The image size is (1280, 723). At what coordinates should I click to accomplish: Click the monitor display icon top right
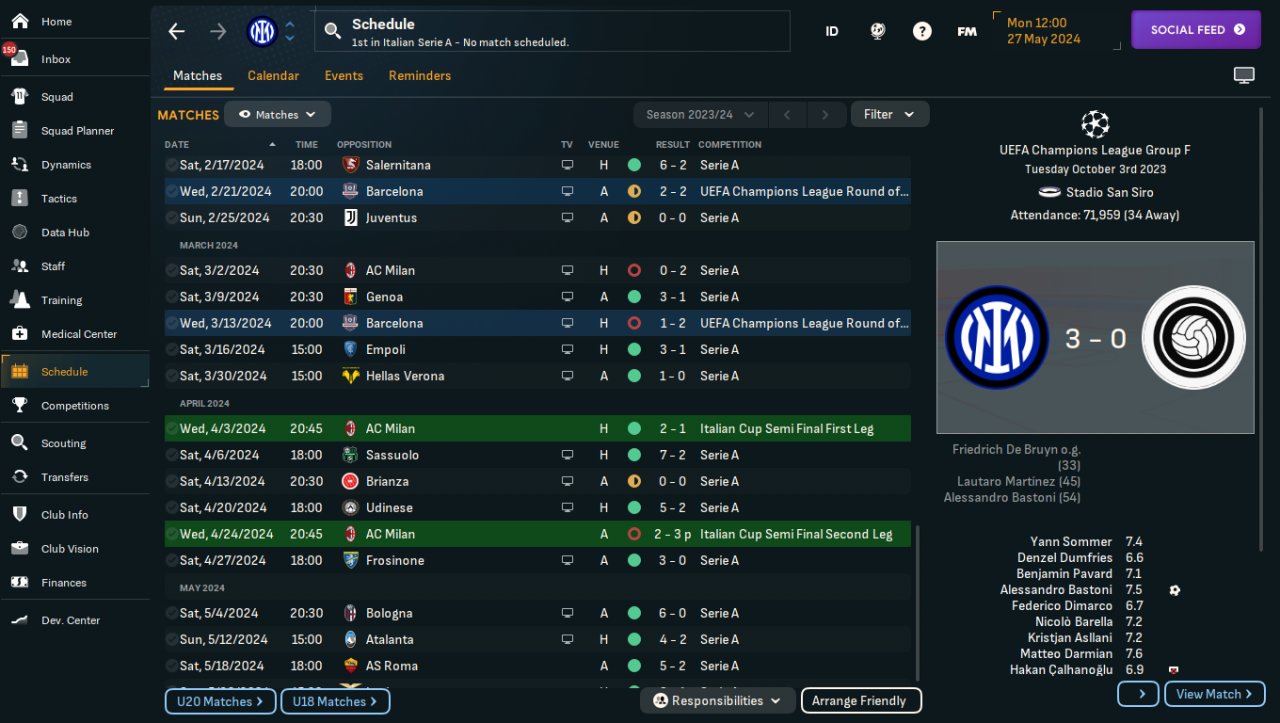click(x=1244, y=76)
